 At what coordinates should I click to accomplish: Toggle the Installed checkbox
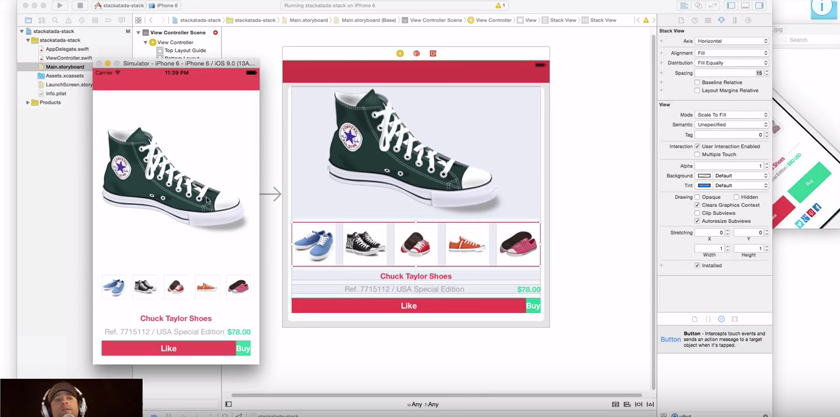(x=697, y=265)
